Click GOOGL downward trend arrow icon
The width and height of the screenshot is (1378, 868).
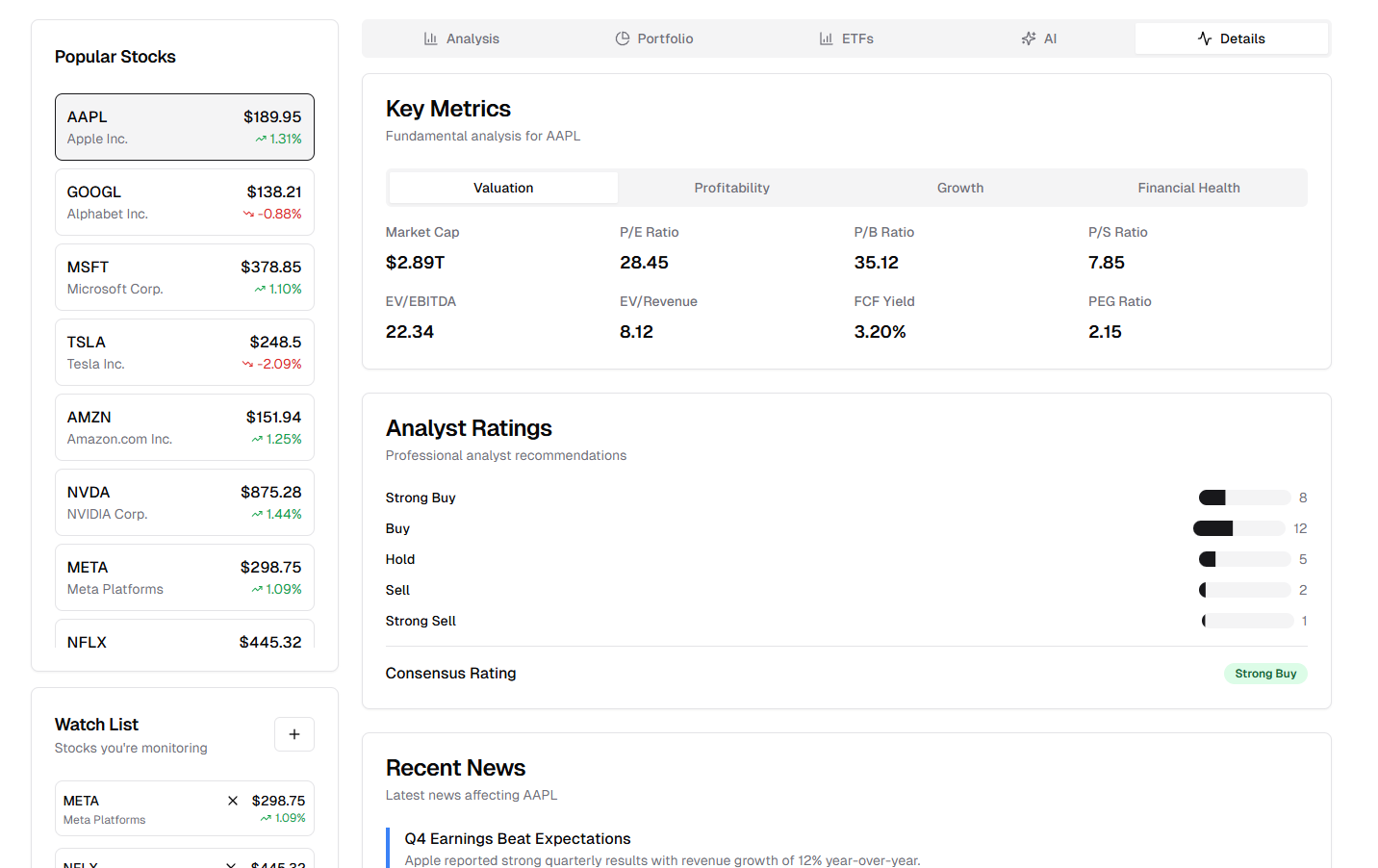tap(248, 215)
